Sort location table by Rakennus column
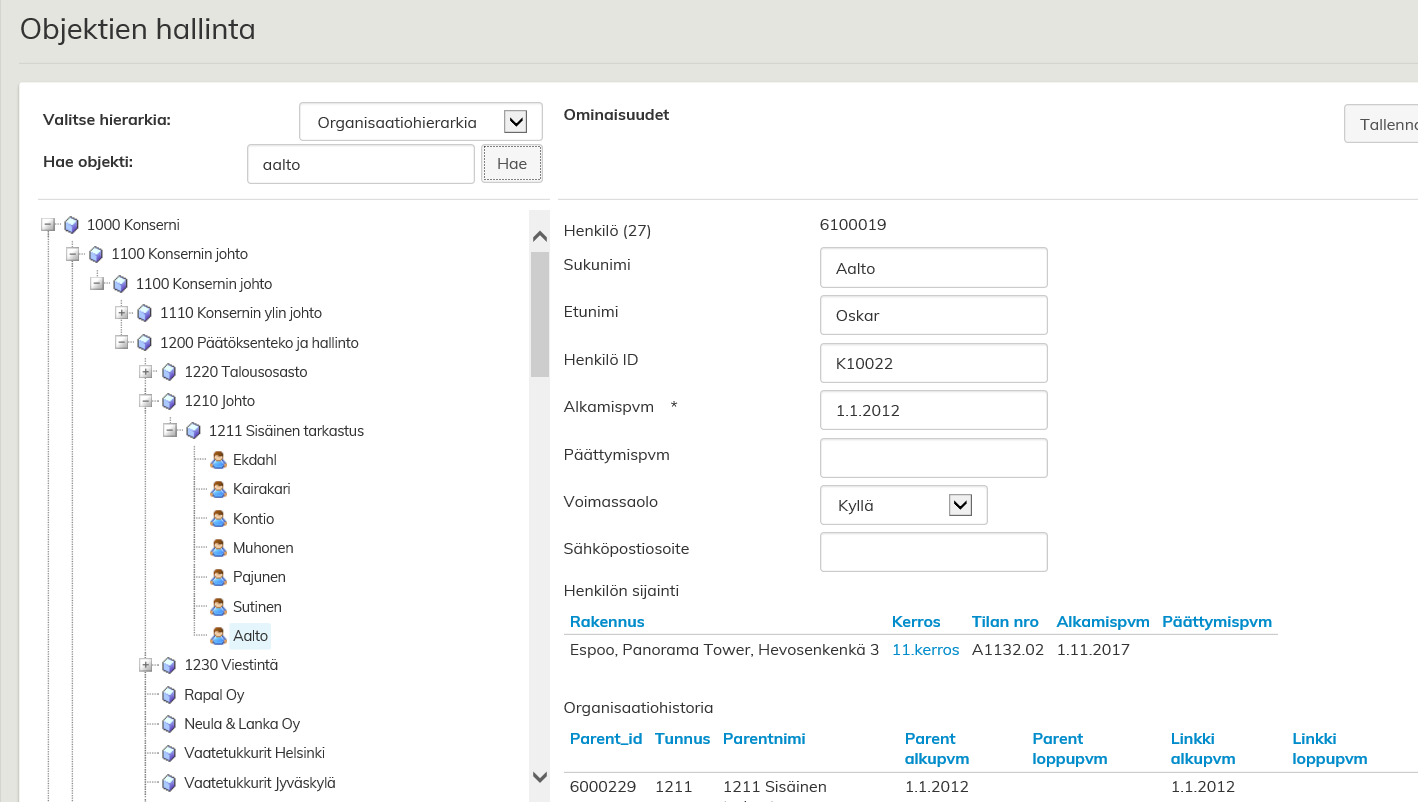The image size is (1418, 802). 607,622
